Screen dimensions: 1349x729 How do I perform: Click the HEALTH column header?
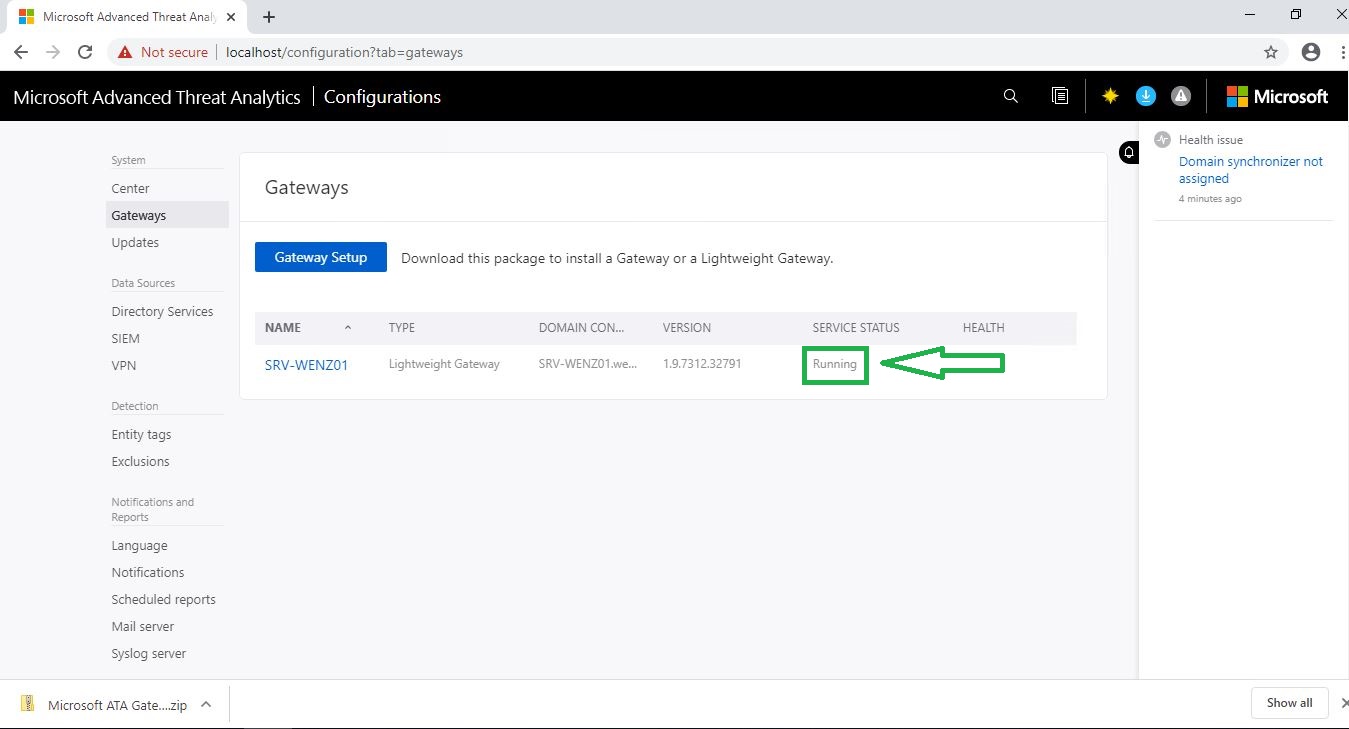click(984, 328)
